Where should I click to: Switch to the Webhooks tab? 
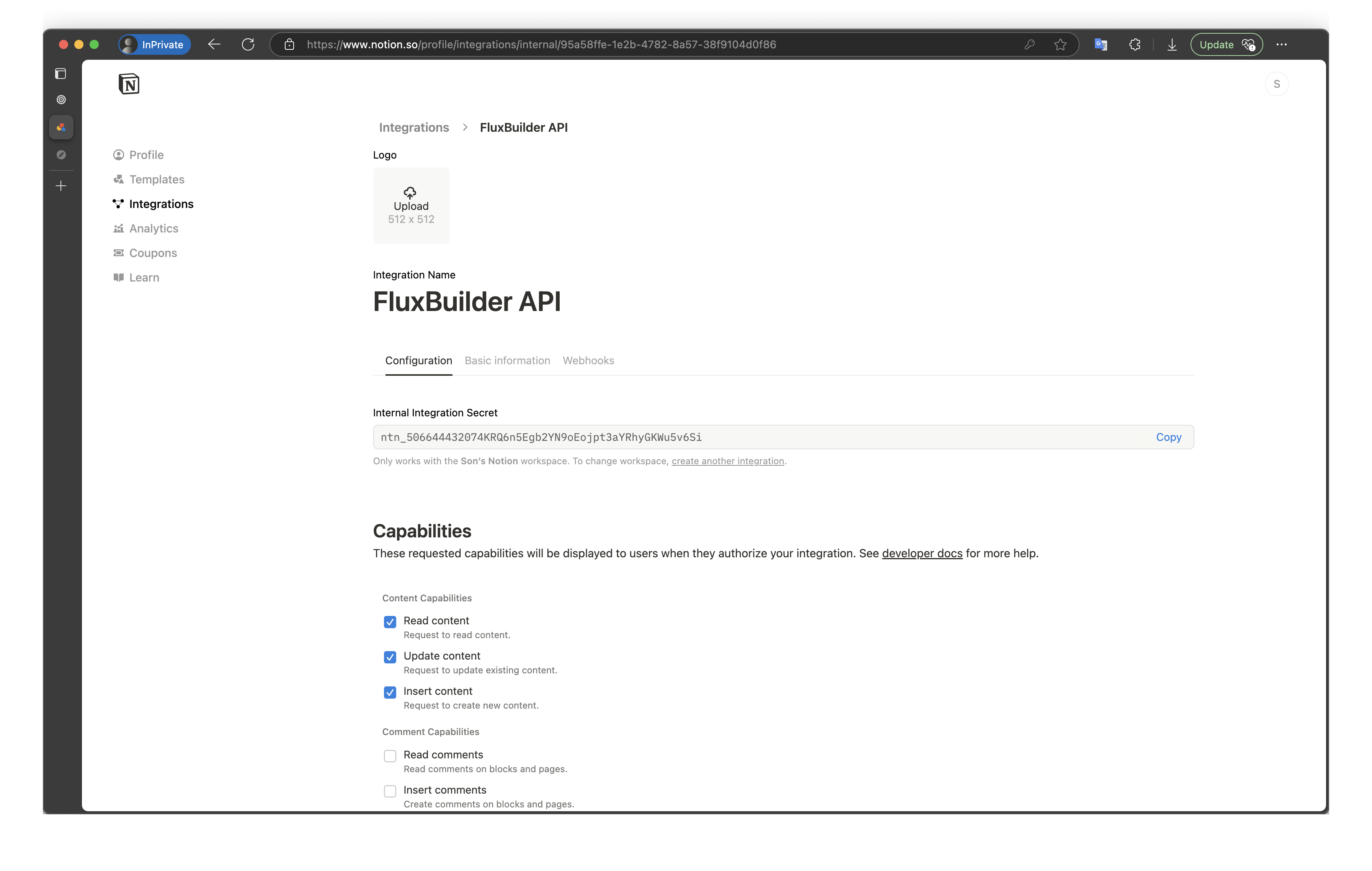point(588,360)
